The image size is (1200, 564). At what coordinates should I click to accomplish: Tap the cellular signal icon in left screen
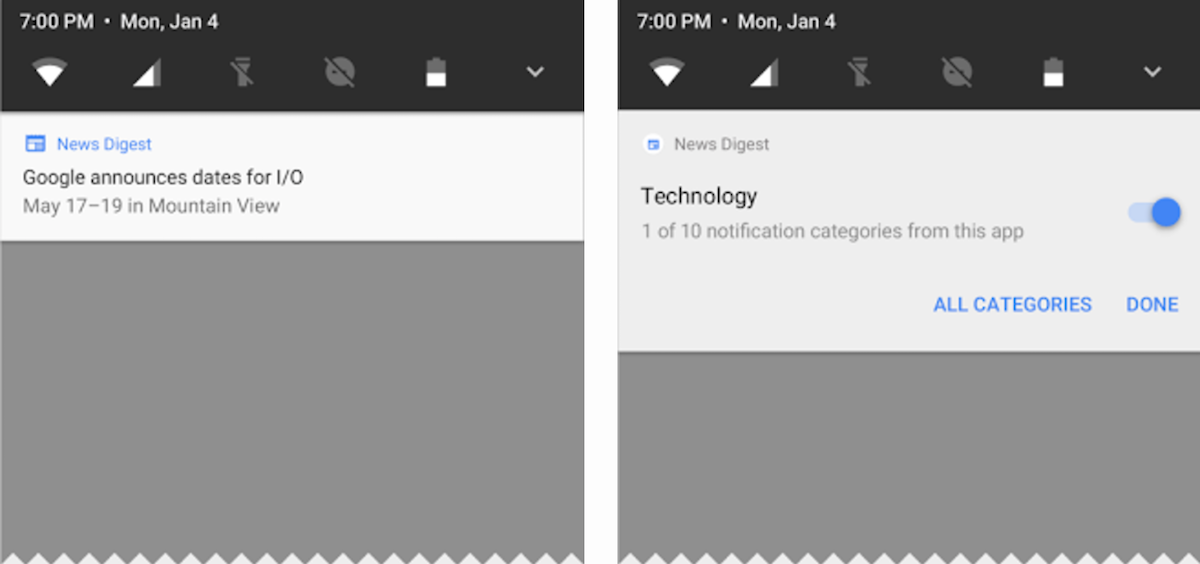pyautogui.click(x=146, y=72)
